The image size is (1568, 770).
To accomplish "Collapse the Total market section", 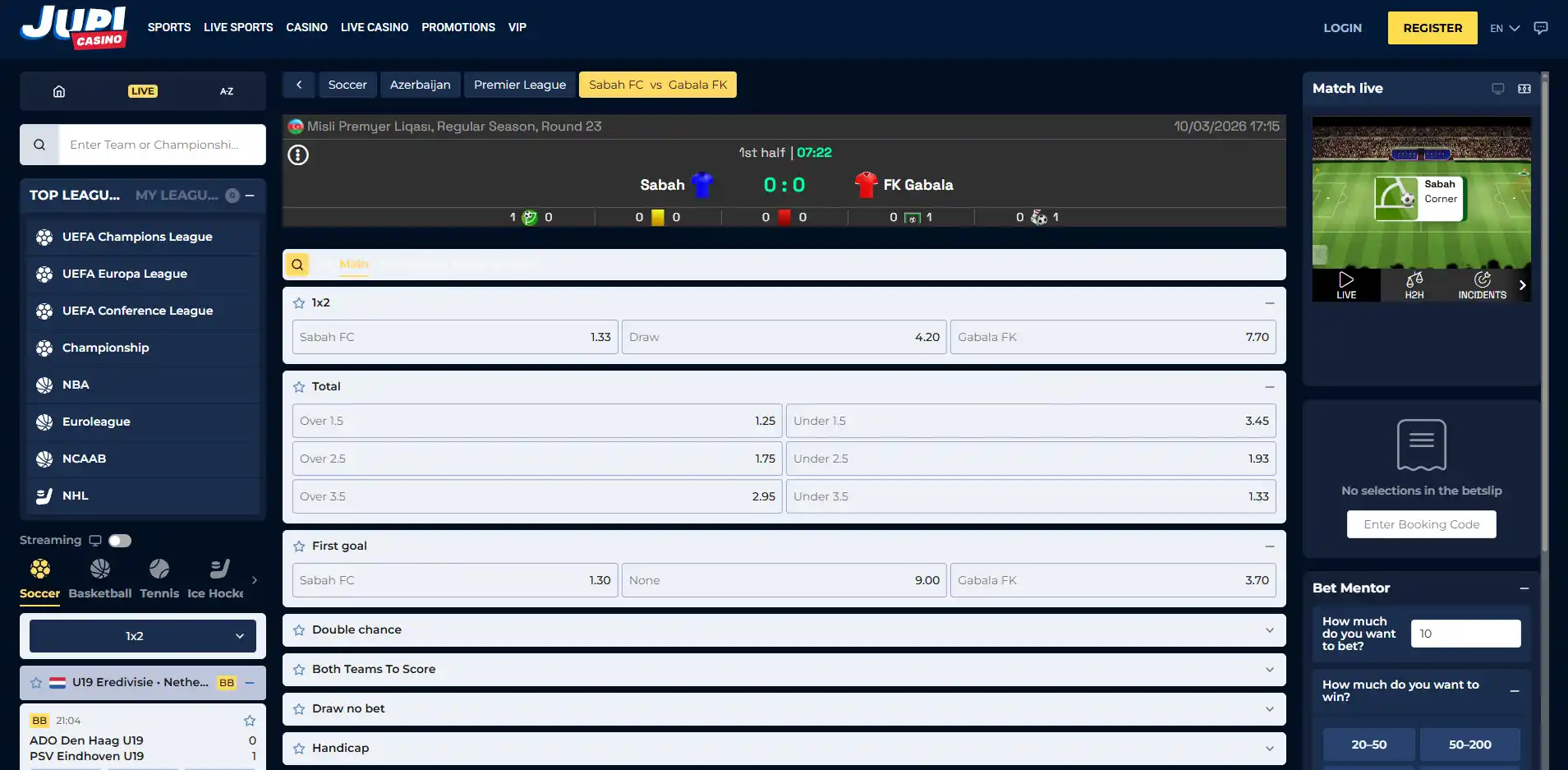I will (x=1270, y=387).
